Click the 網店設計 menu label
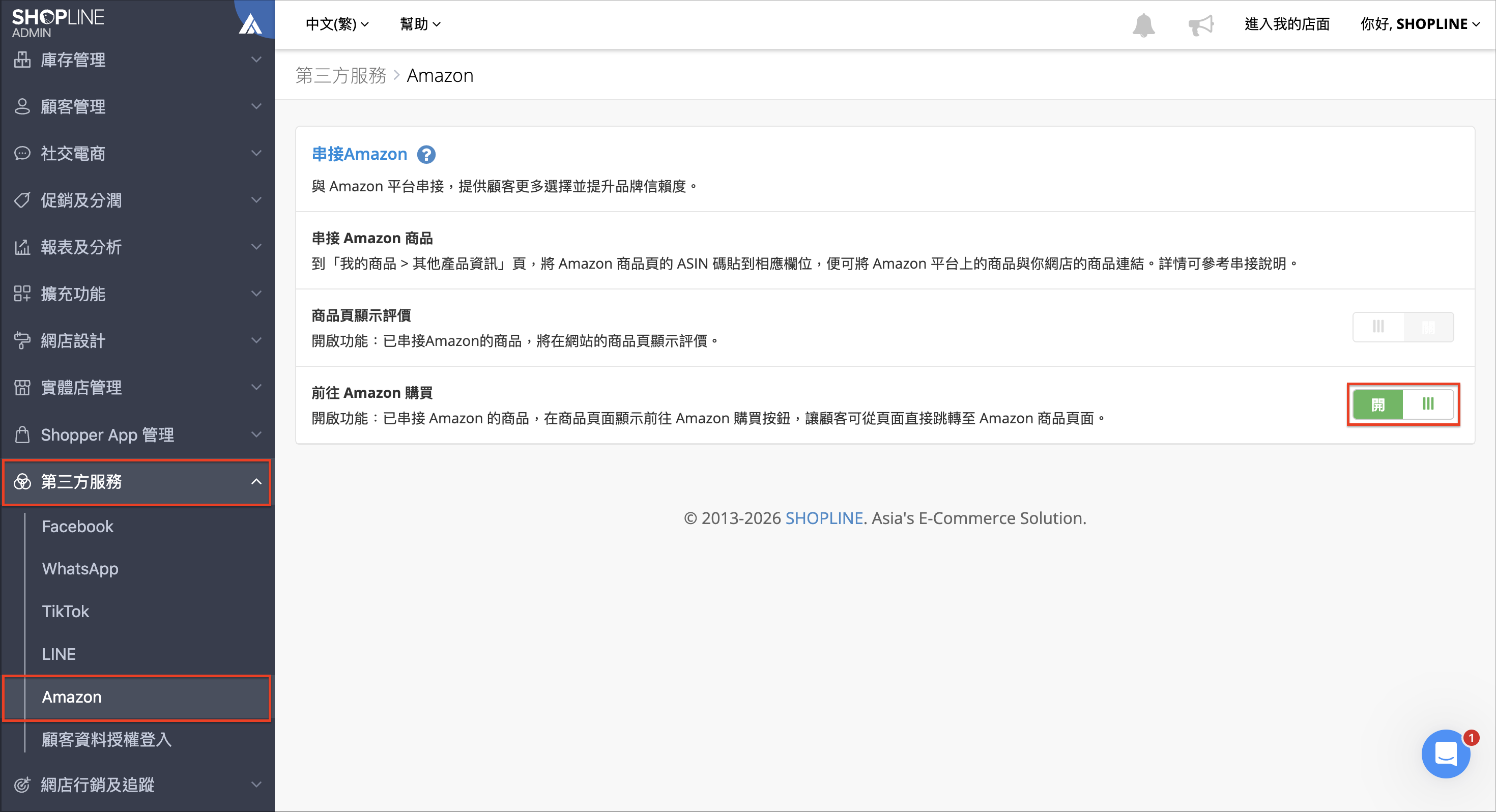The height and width of the screenshot is (812, 1496). pyautogui.click(x=73, y=341)
